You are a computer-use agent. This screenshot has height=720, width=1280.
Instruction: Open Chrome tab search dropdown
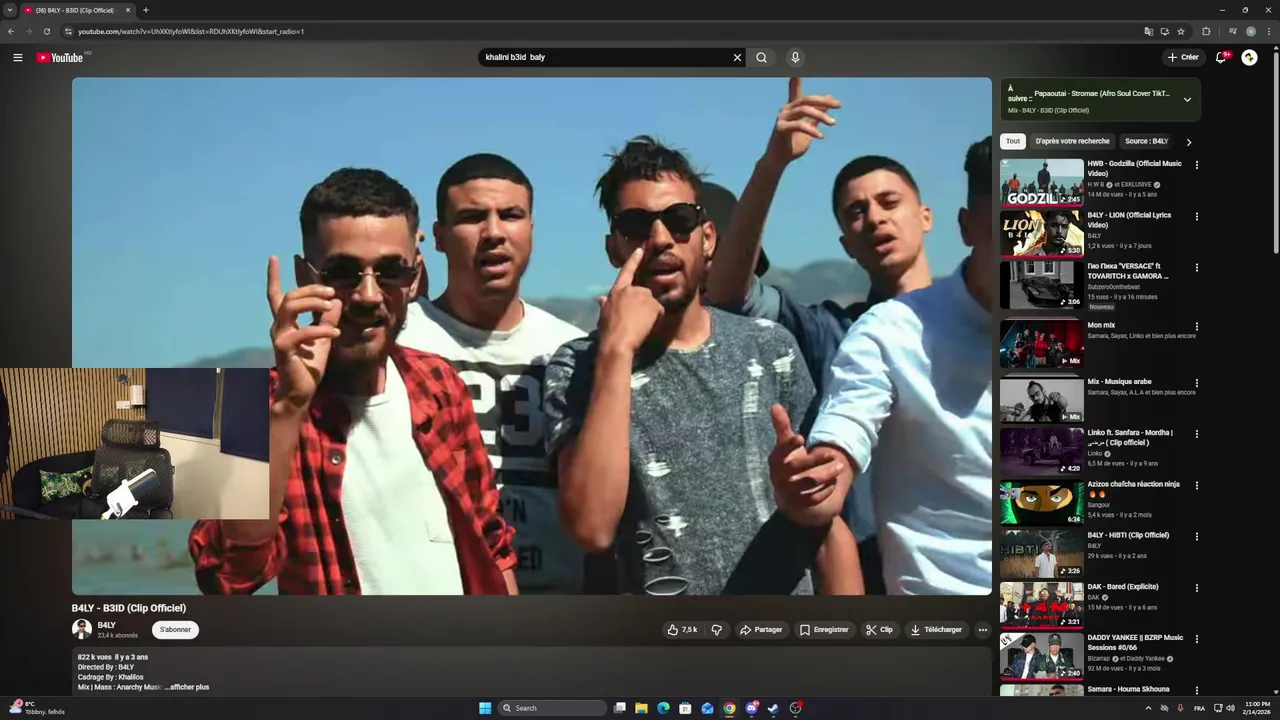(x=11, y=10)
